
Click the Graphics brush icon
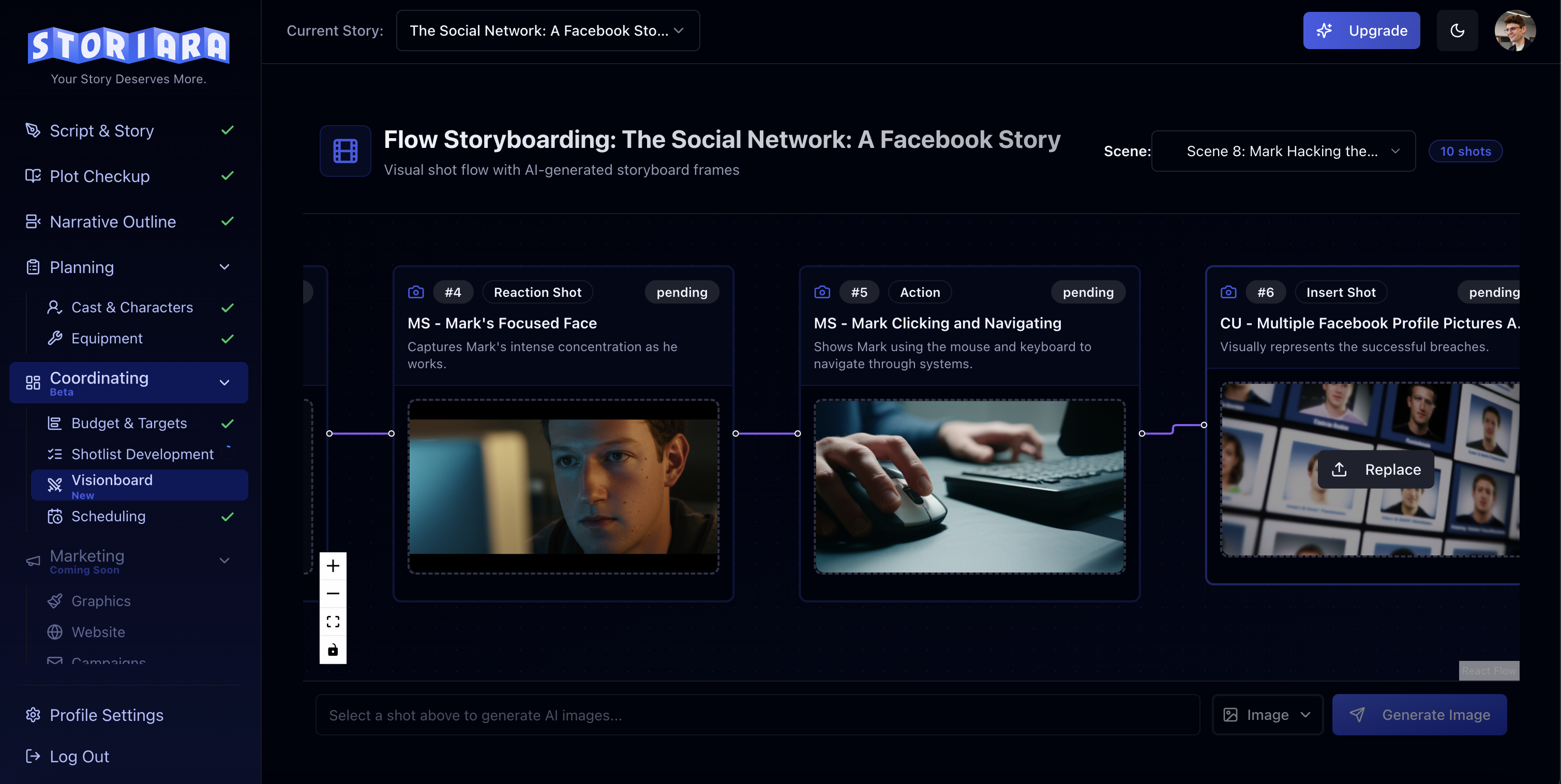(x=54, y=601)
